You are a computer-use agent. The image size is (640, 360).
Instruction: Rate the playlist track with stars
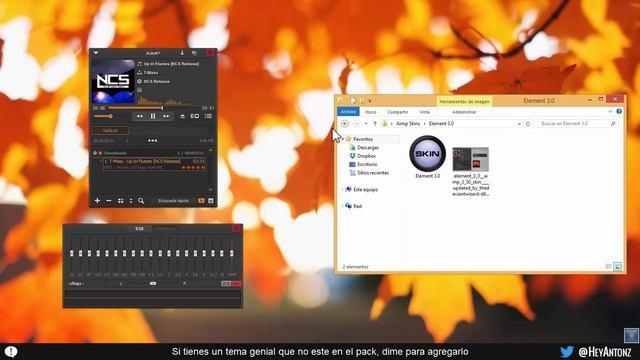[x=193, y=167]
